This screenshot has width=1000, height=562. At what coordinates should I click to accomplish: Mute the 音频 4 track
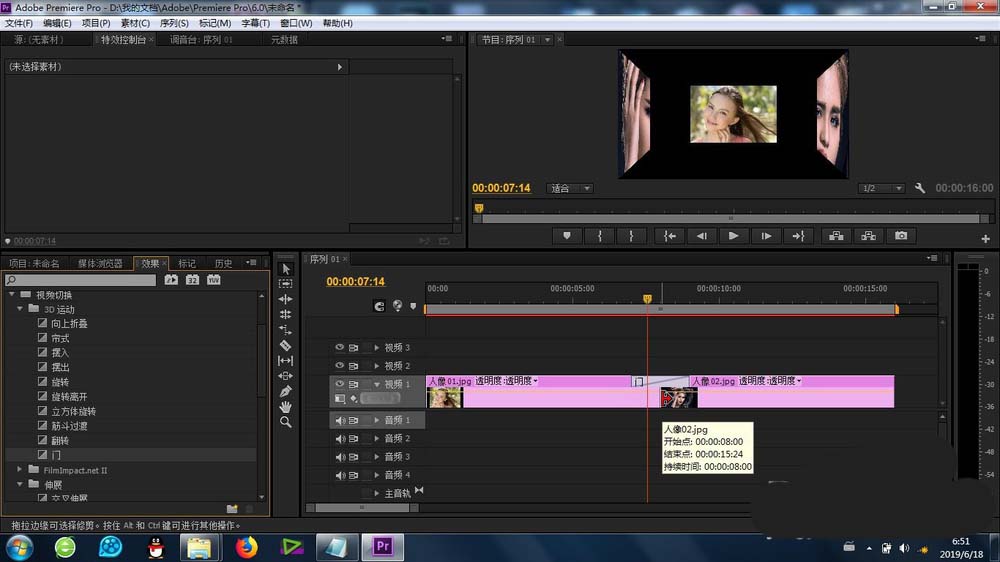click(x=340, y=475)
